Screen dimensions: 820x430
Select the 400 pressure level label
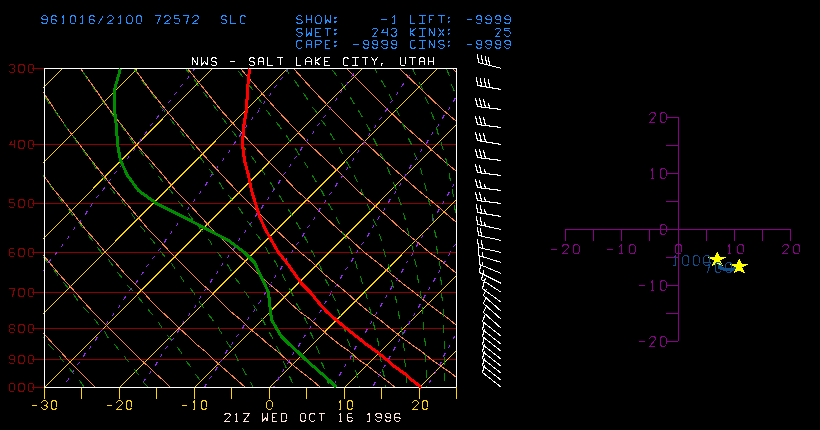point(21,144)
